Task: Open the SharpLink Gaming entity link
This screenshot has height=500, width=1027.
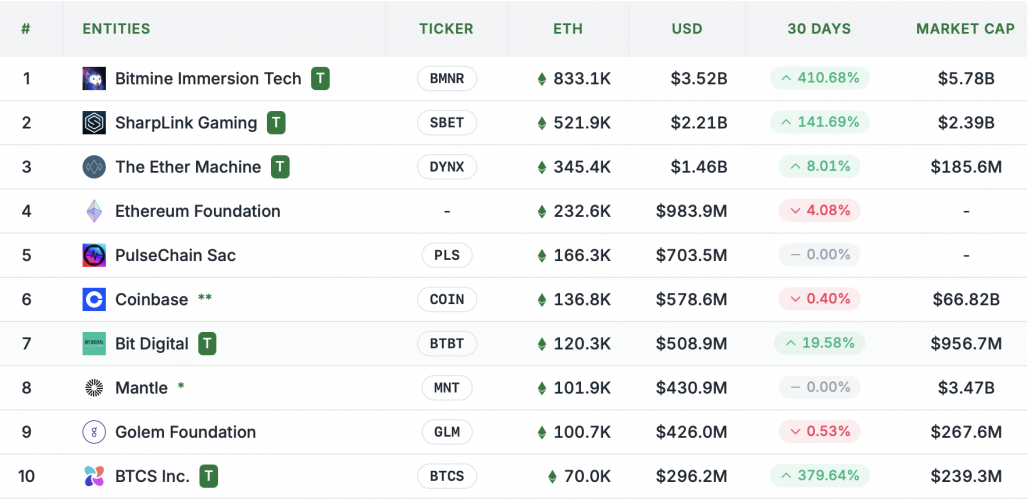Action: 186,123
